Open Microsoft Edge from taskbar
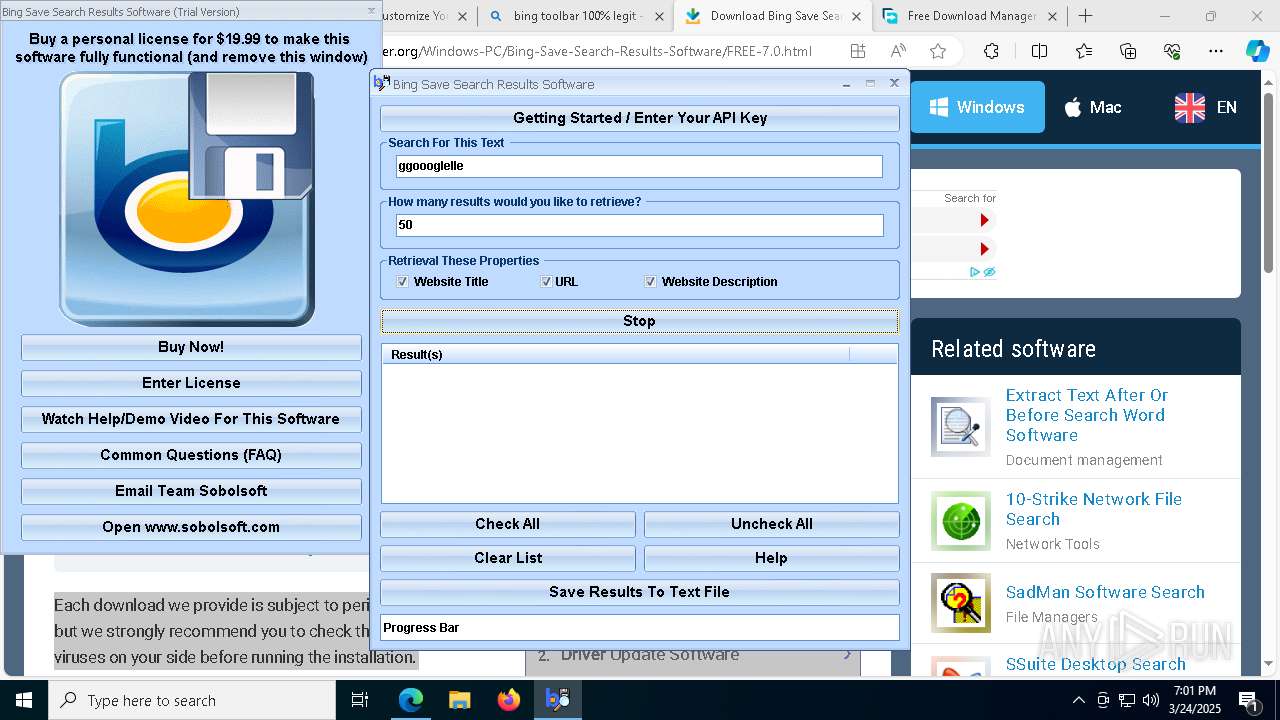This screenshot has width=1280, height=720. point(411,700)
